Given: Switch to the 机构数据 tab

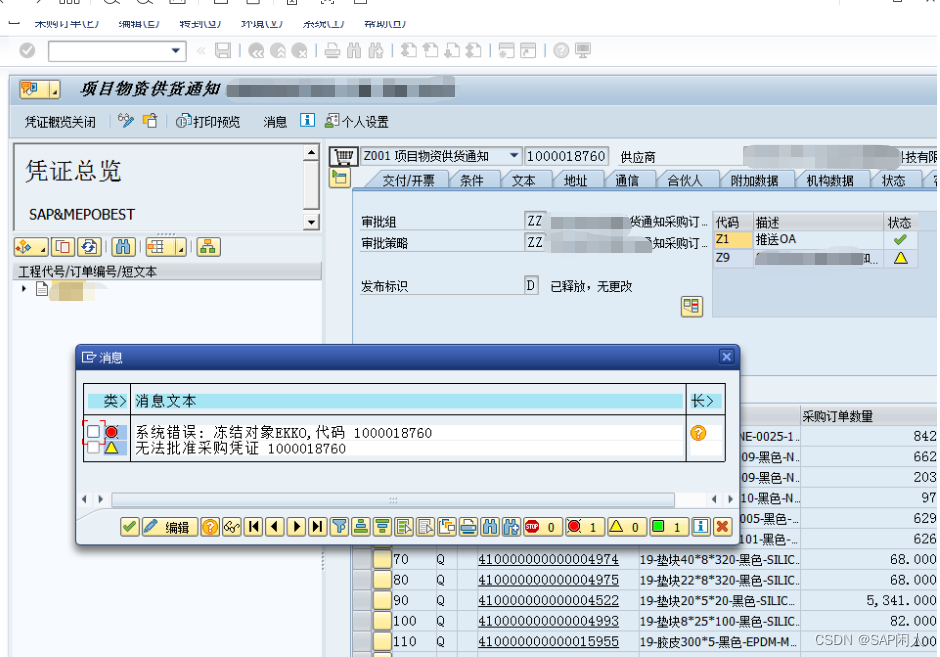Looking at the screenshot, I should click(x=830, y=180).
